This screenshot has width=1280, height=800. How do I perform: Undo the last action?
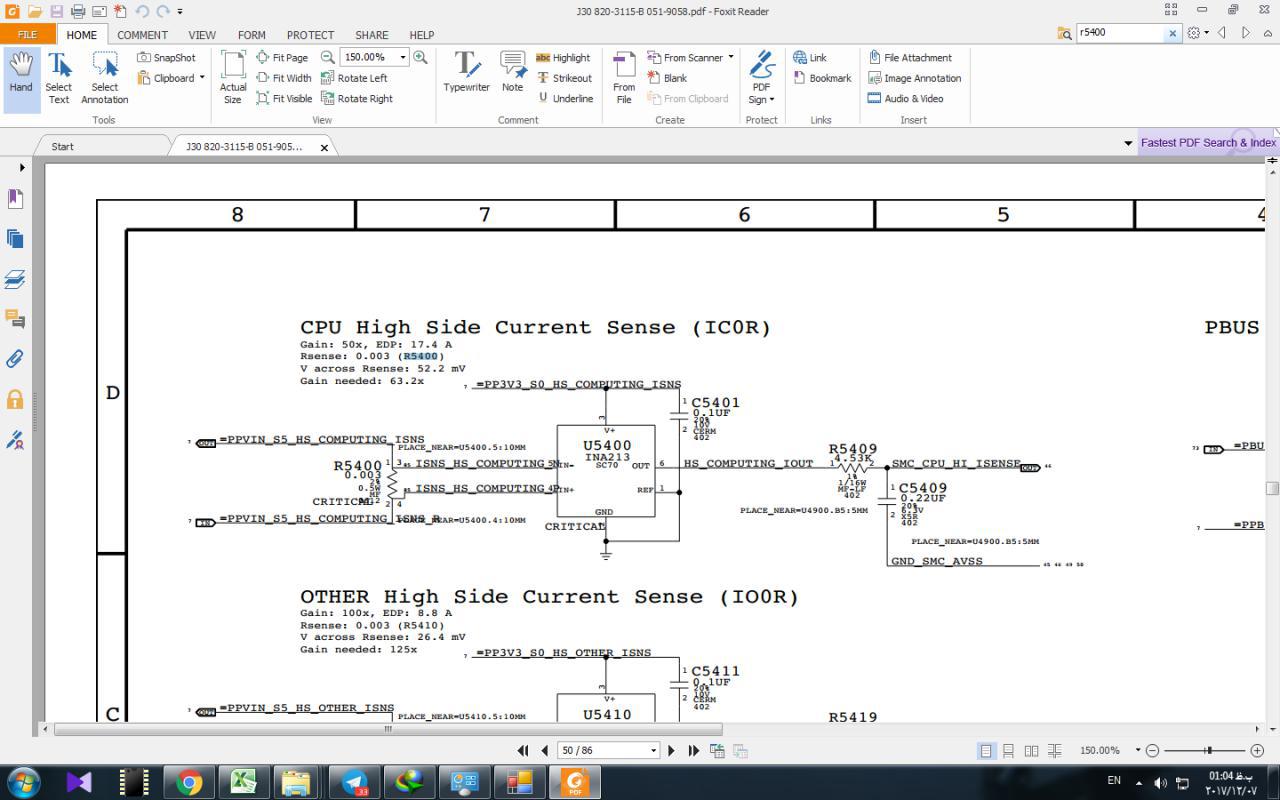142,11
